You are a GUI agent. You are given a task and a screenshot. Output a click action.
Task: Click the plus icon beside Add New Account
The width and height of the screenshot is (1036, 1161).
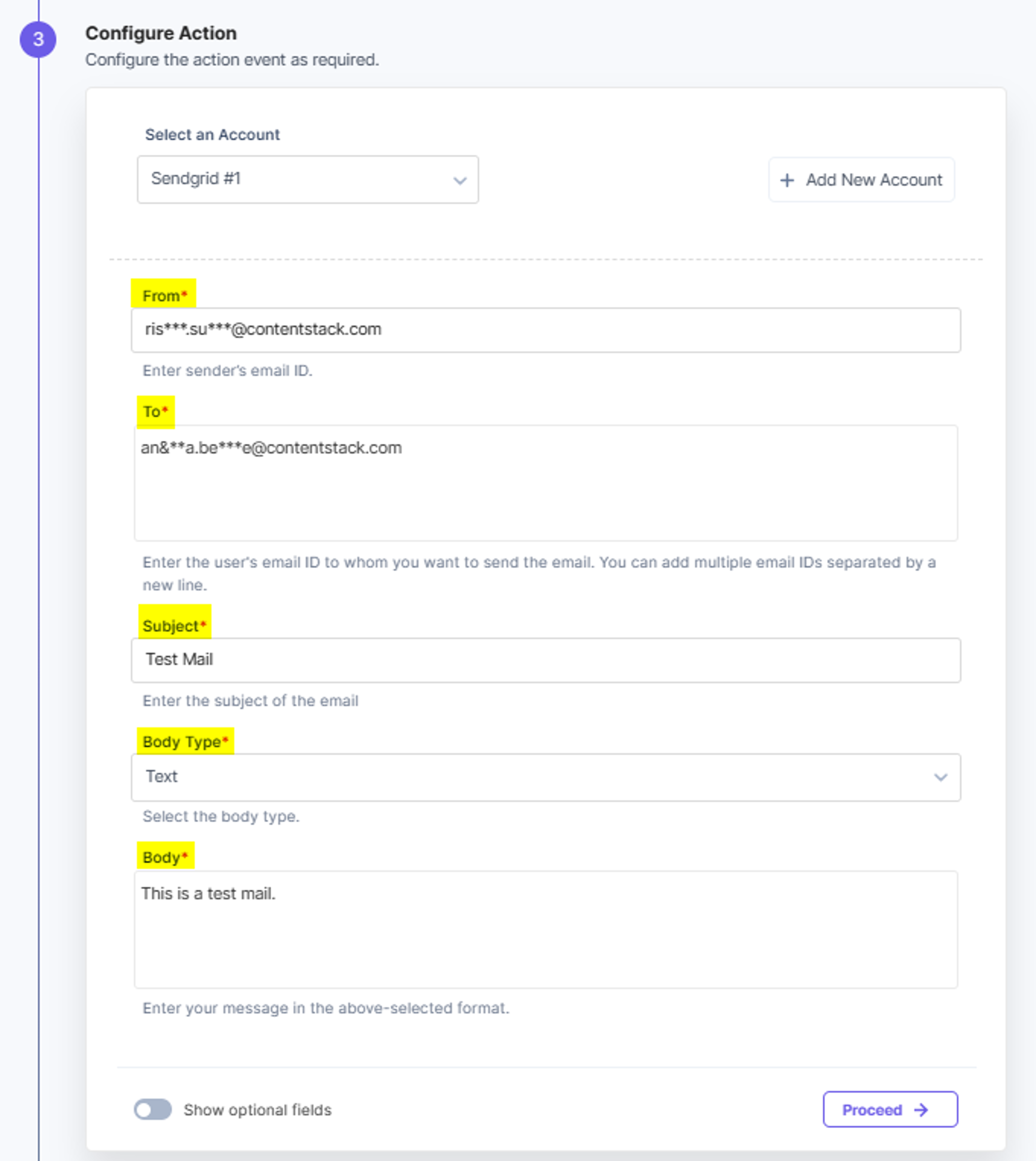[787, 180]
